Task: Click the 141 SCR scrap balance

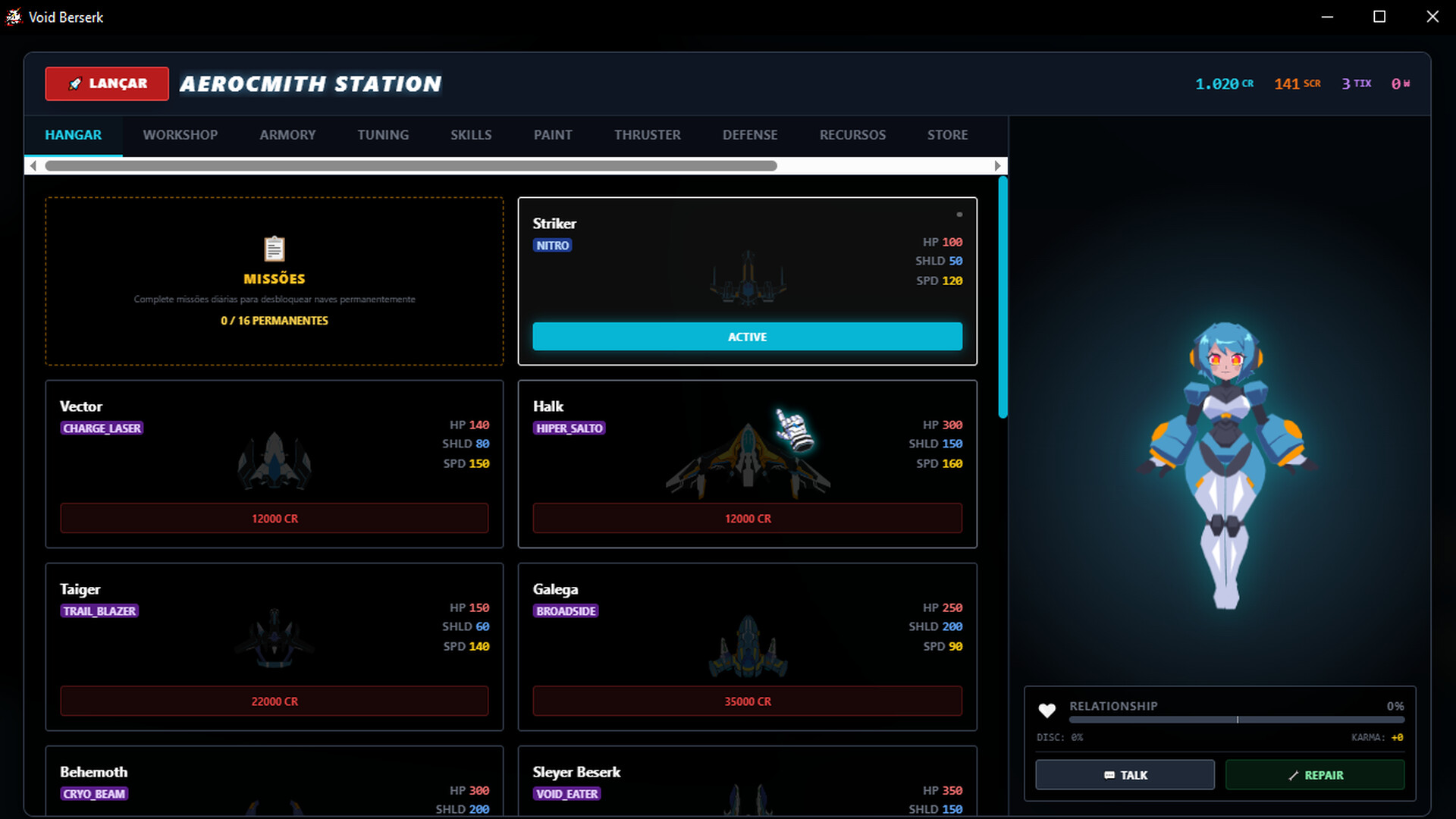Action: pos(1298,83)
